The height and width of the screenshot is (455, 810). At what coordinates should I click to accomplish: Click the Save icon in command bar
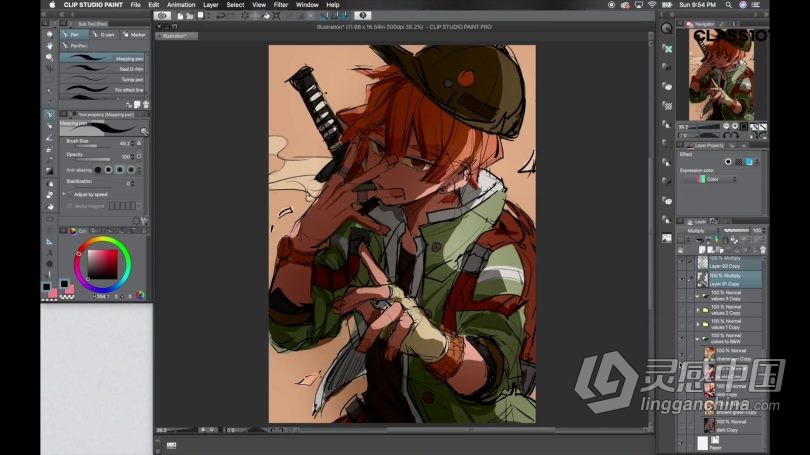click(200, 16)
